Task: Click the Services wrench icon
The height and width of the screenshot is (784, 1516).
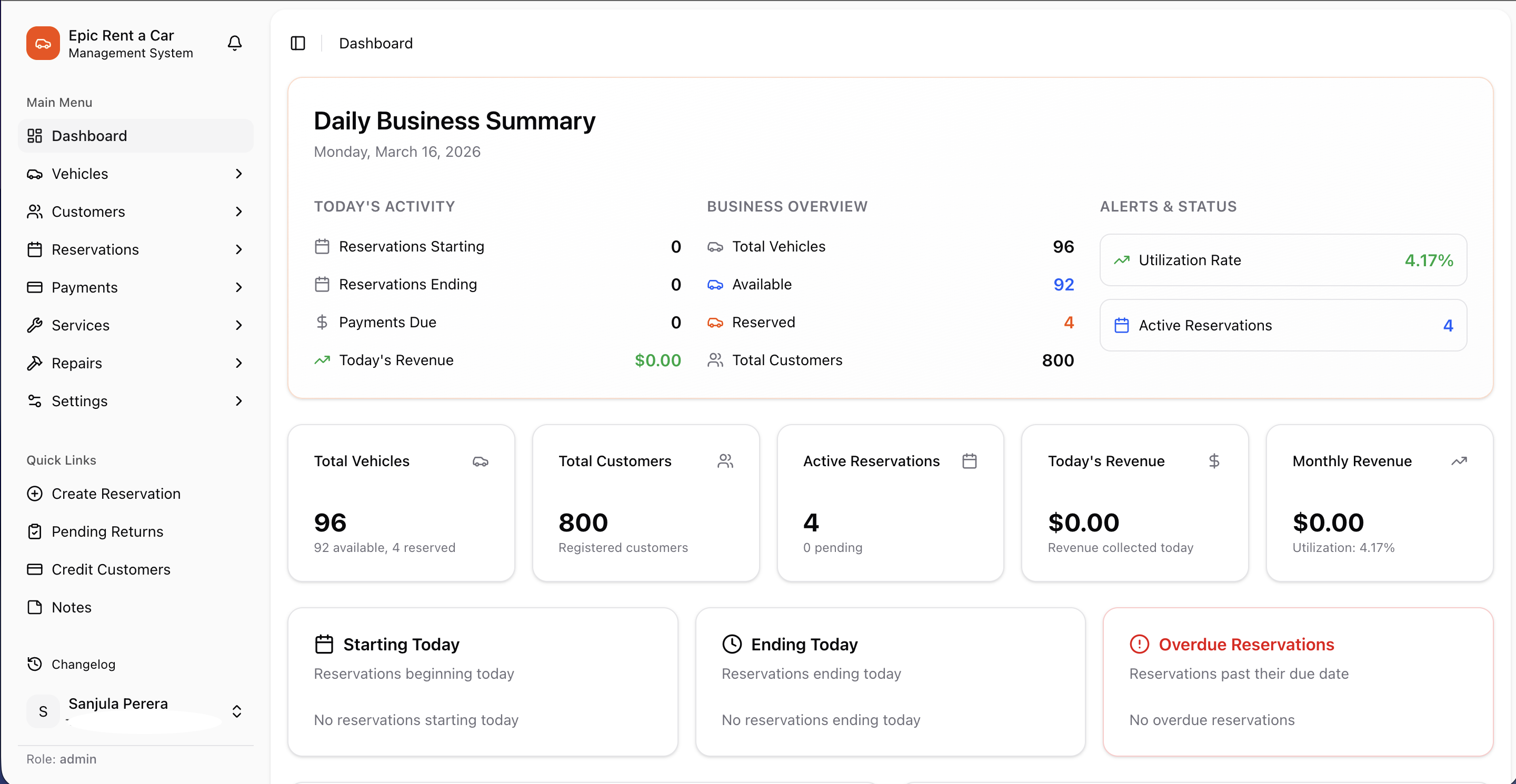Action: tap(35, 325)
